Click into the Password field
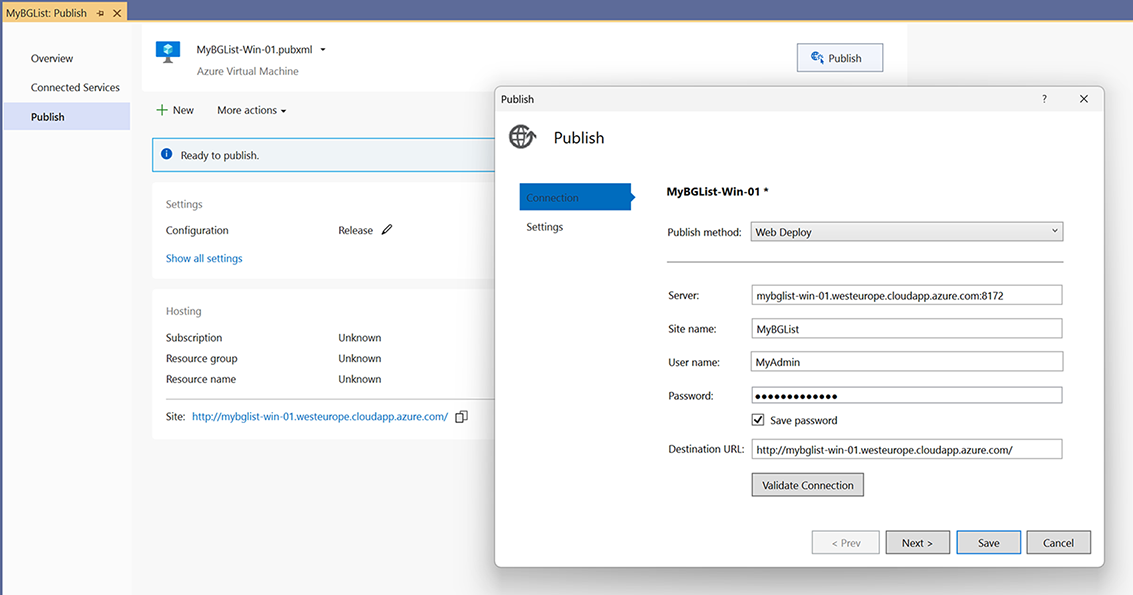Image resolution: width=1133 pixels, height=595 pixels. coord(907,395)
